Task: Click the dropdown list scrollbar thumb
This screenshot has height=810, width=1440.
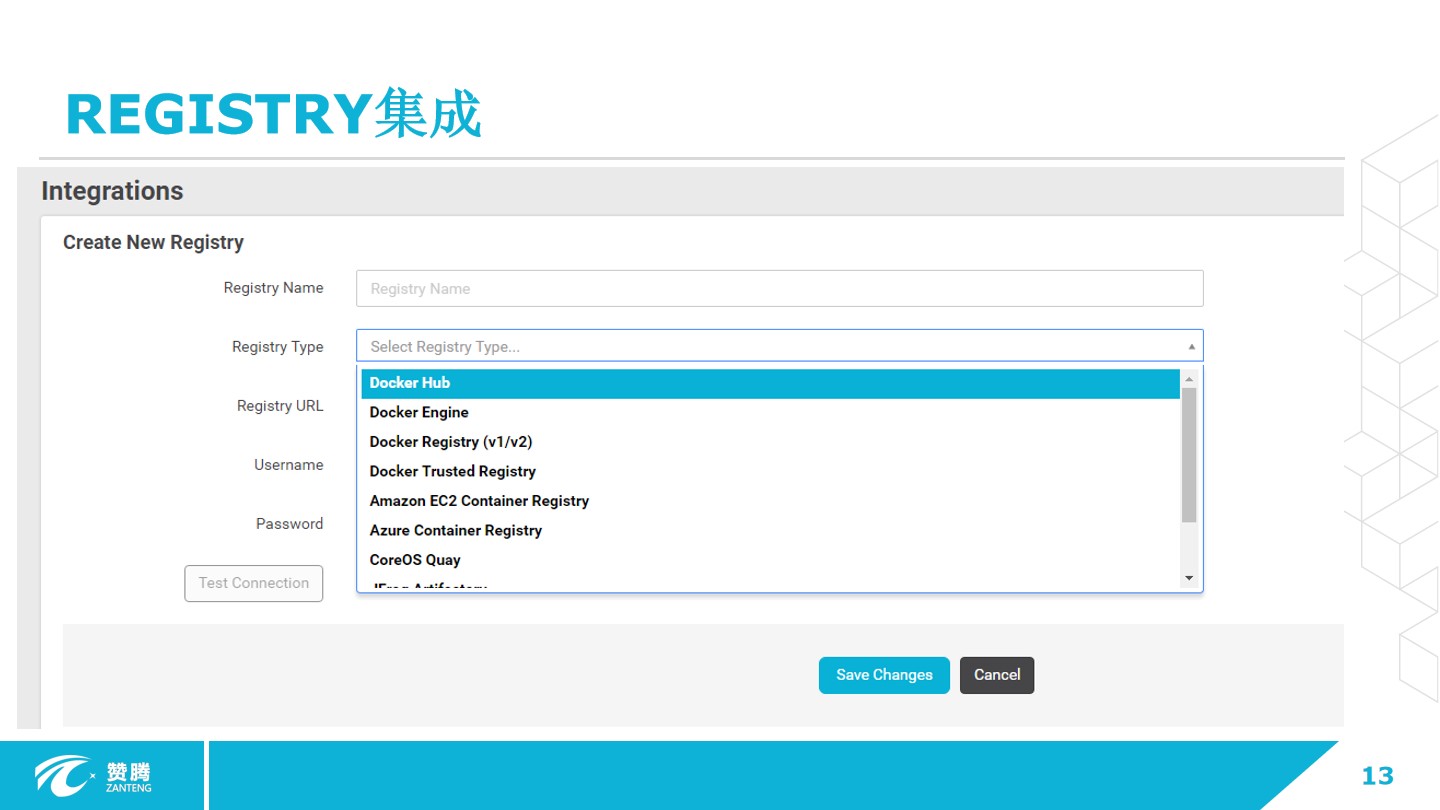Action: click(1189, 455)
